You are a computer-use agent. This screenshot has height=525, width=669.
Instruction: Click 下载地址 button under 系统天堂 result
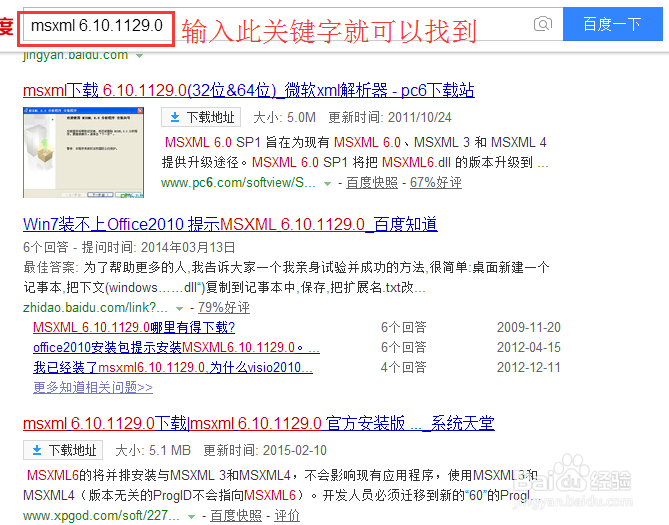tap(63, 450)
